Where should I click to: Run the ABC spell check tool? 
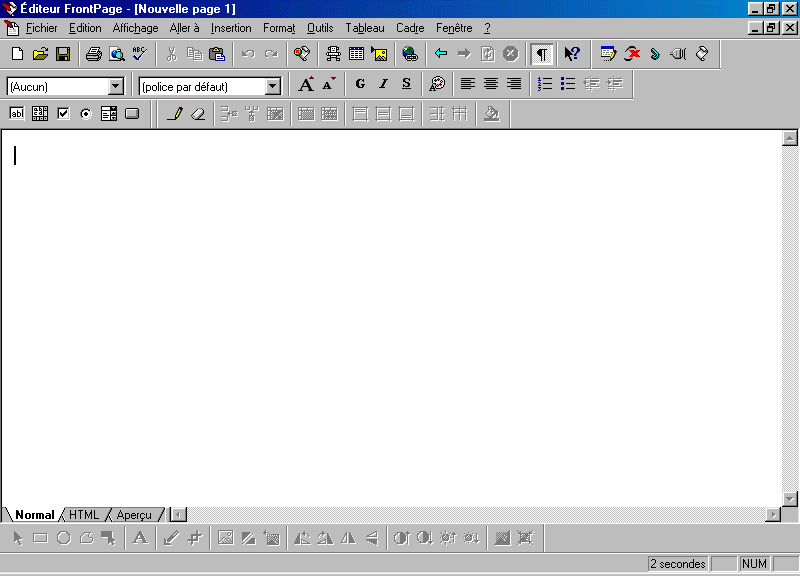[x=140, y=54]
